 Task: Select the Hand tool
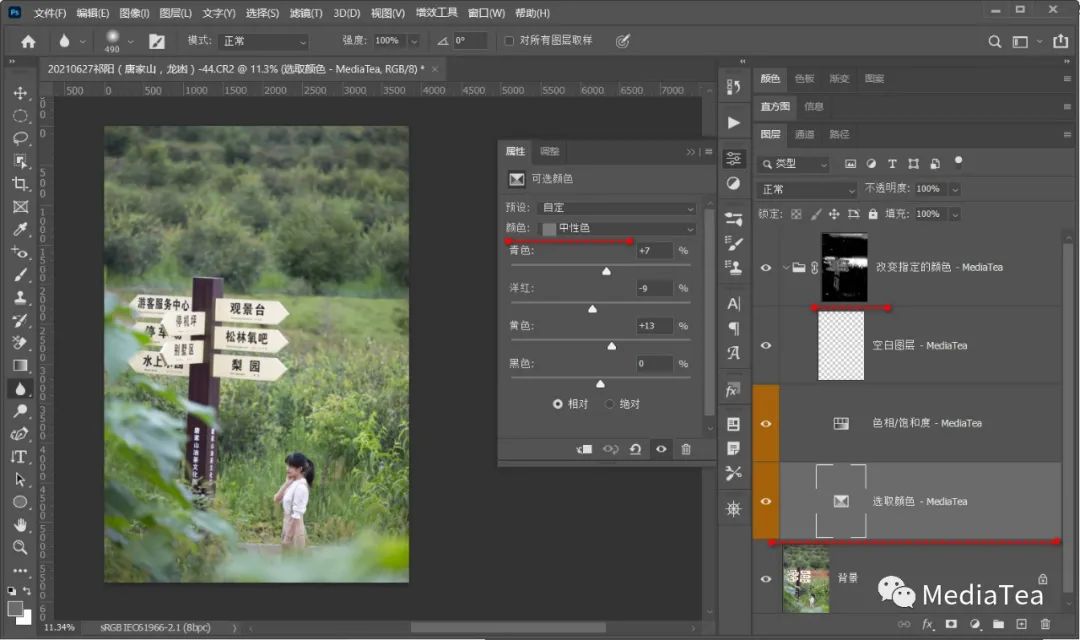pyautogui.click(x=20, y=525)
